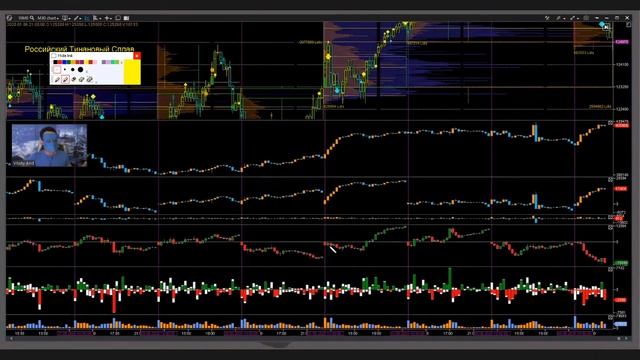Viewport: 640px width, 360px height.
Task: Click the top-right brush tool icon
Action: [x=572, y=18]
